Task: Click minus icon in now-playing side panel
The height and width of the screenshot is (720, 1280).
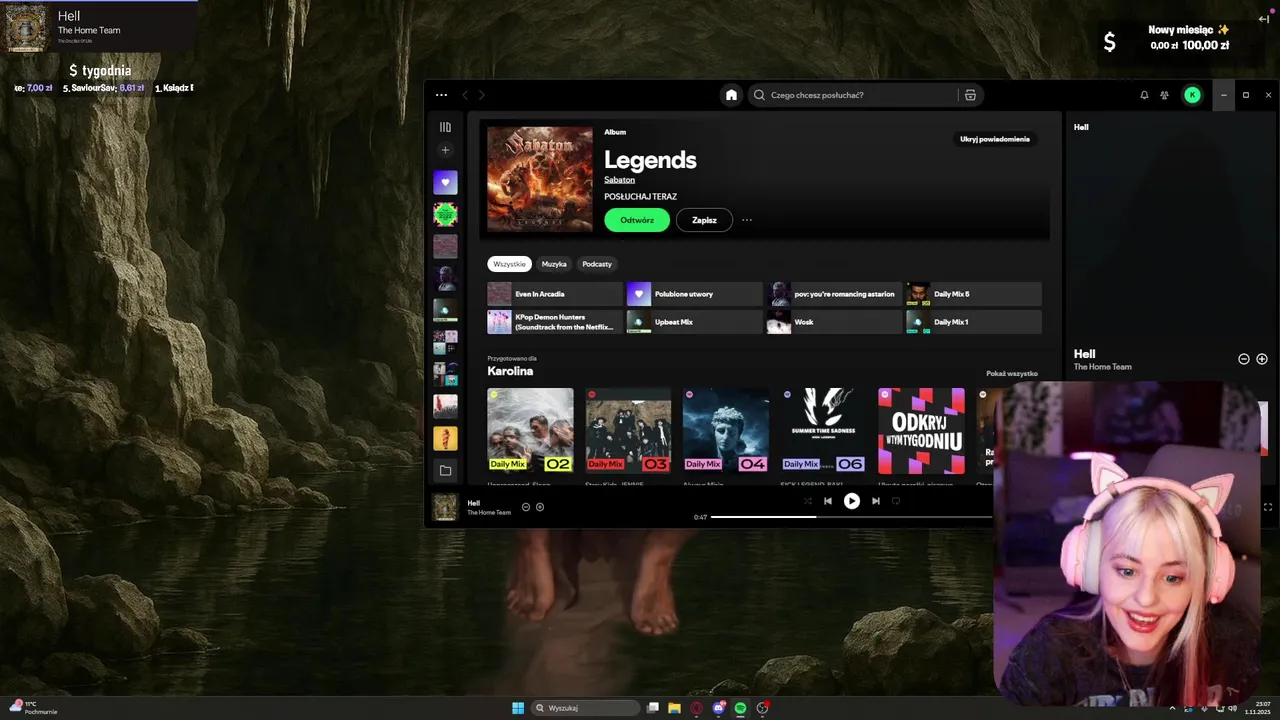Action: (x=1244, y=359)
